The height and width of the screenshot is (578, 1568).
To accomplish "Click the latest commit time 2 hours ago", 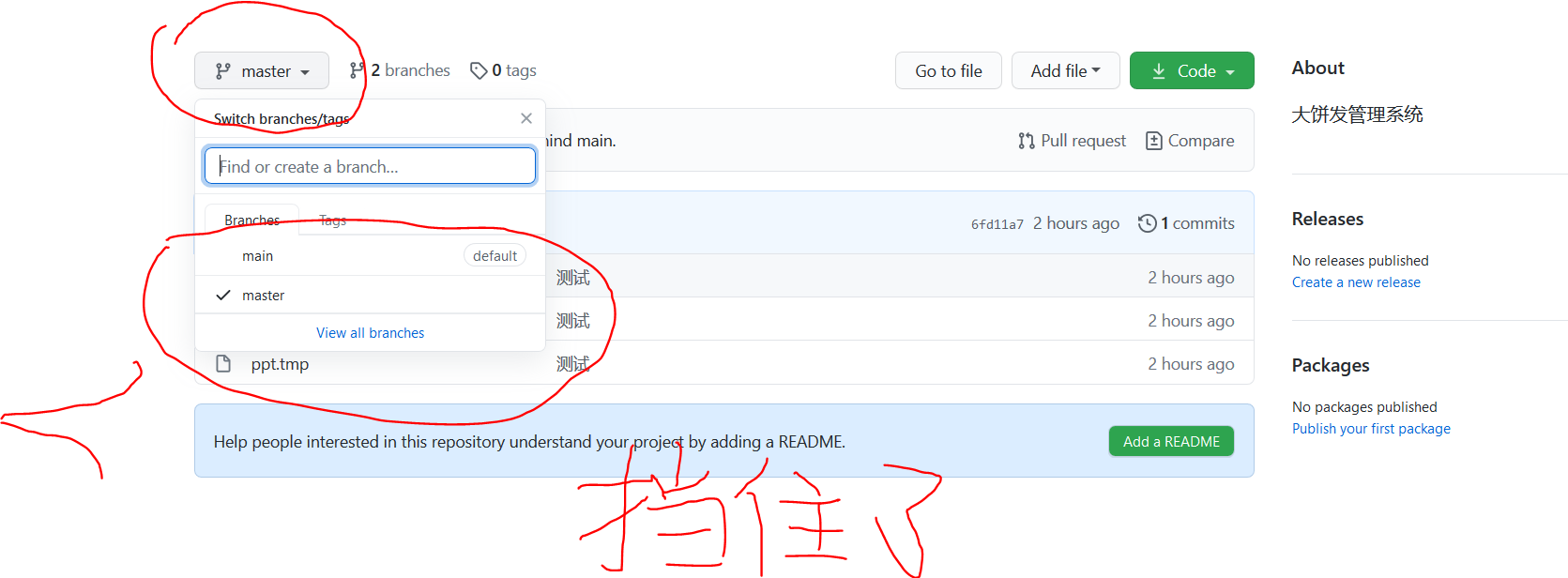I will (x=1076, y=223).
